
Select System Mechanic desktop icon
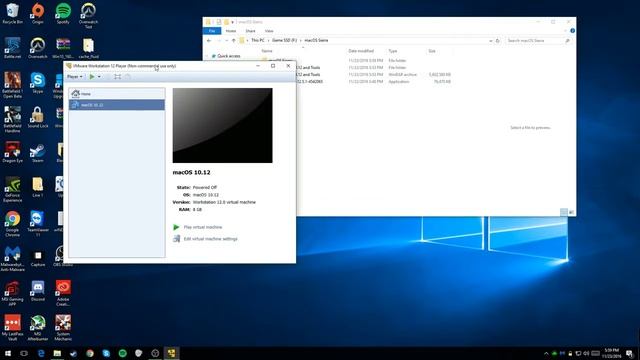pos(63,328)
